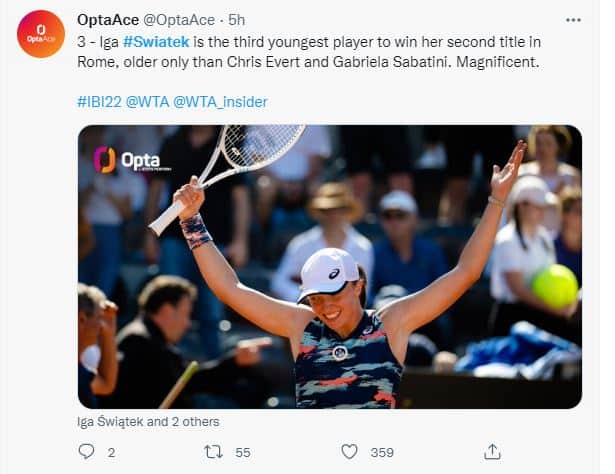
Task: Click "Iga Świątek and 2 others" tagged people
Action: pyautogui.click(x=148, y=422)
